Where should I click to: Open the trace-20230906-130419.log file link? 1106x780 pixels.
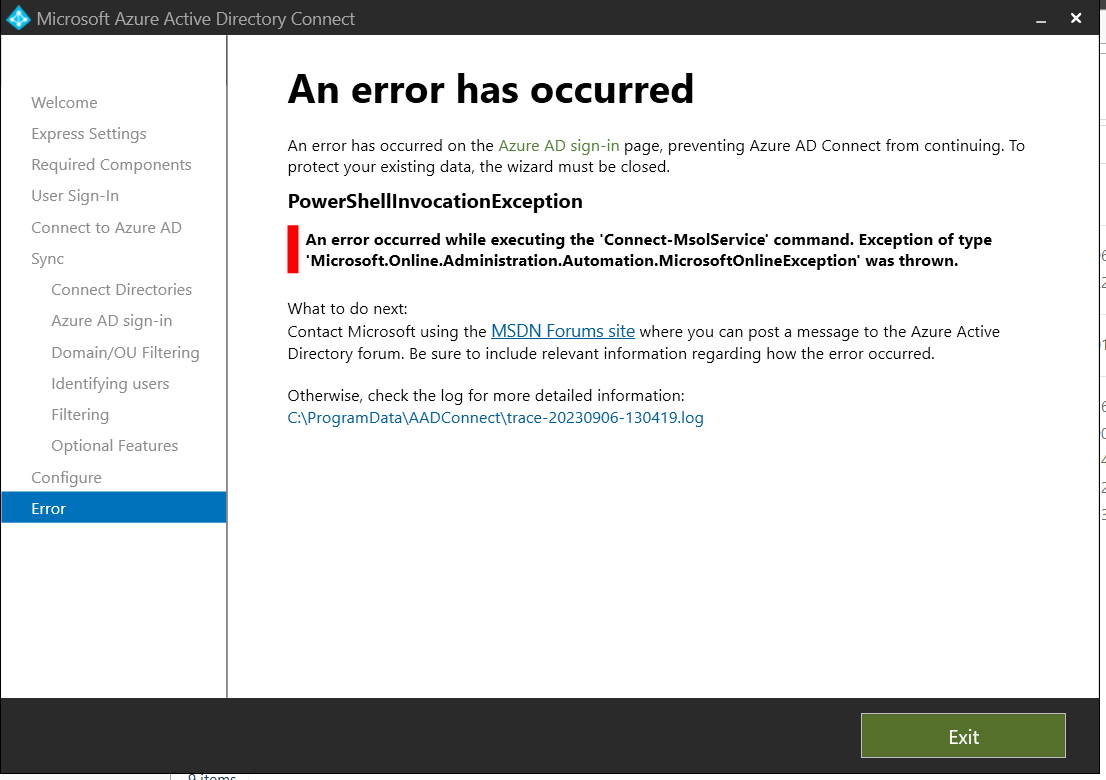pyautogui.click(x=495, y=418)
